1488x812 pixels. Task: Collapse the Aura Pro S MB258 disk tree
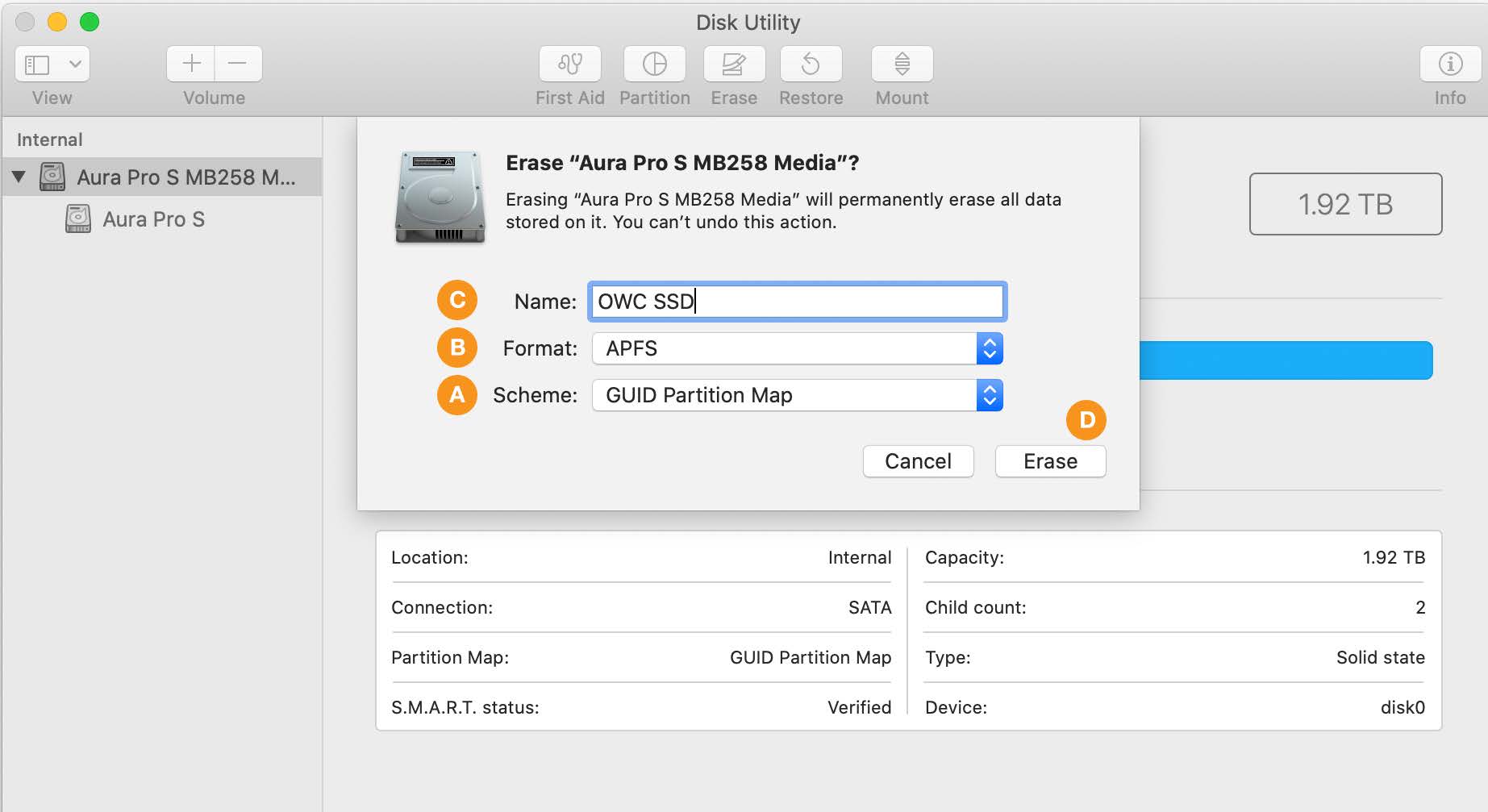pos(20,177)
